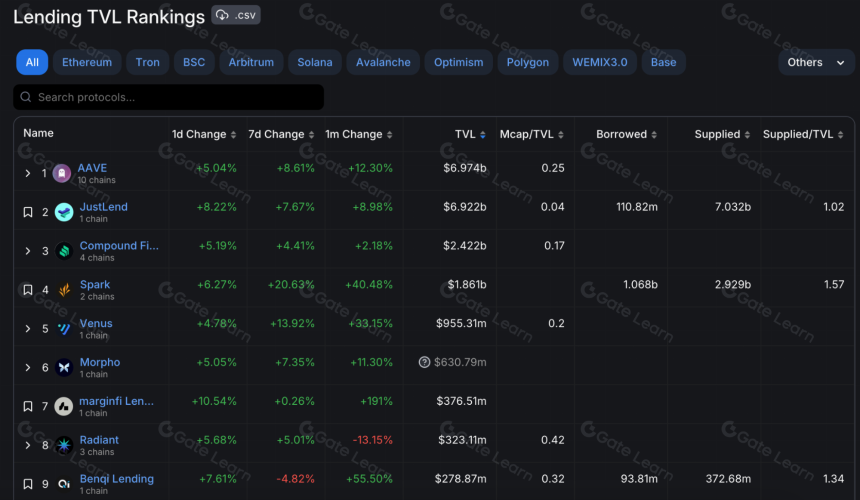Screen dimensions: 860x500
Task: Click the JustLend logo icon
Action: (64, 212)
